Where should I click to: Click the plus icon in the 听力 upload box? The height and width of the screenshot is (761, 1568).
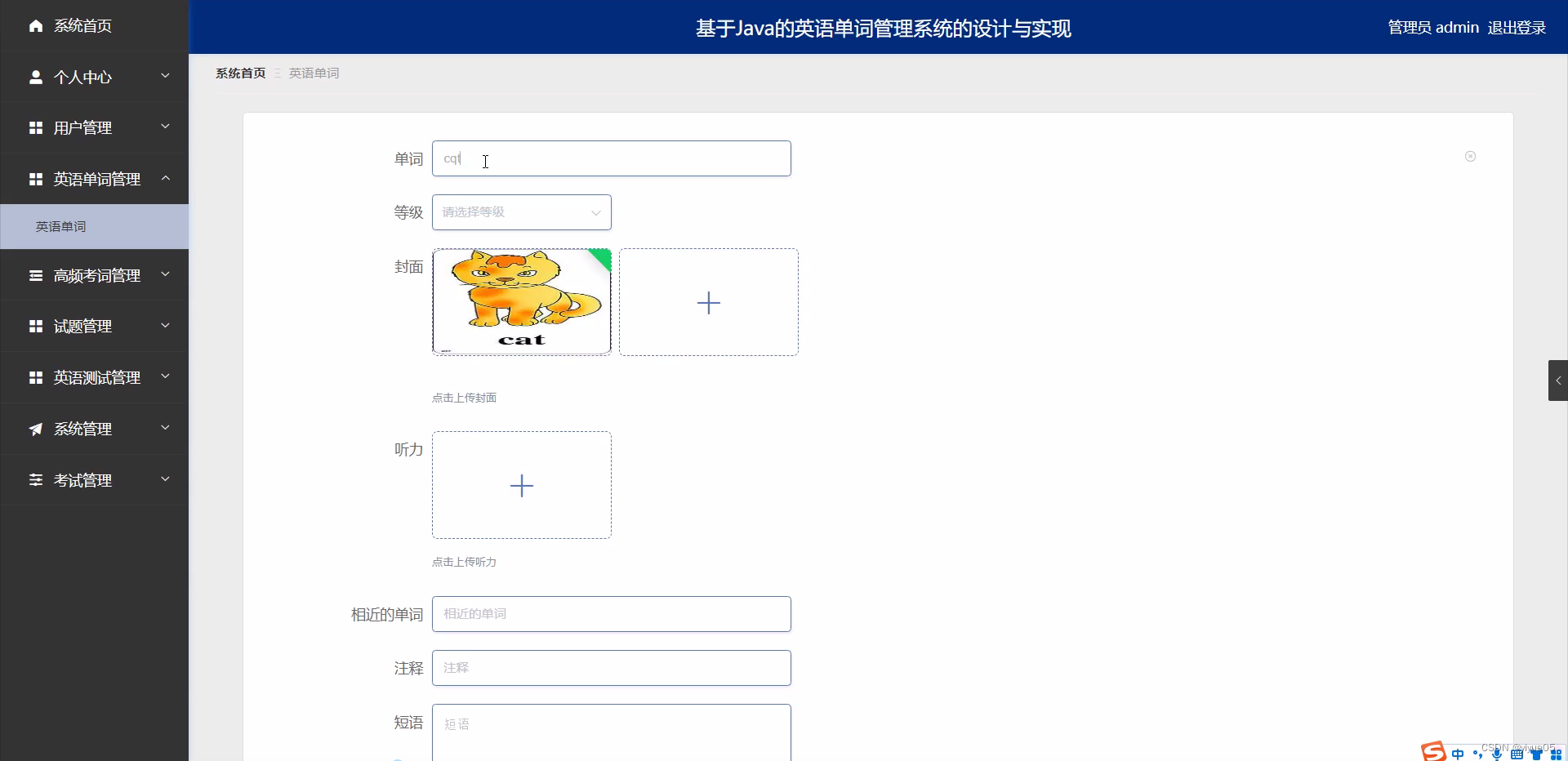[521, 485]
